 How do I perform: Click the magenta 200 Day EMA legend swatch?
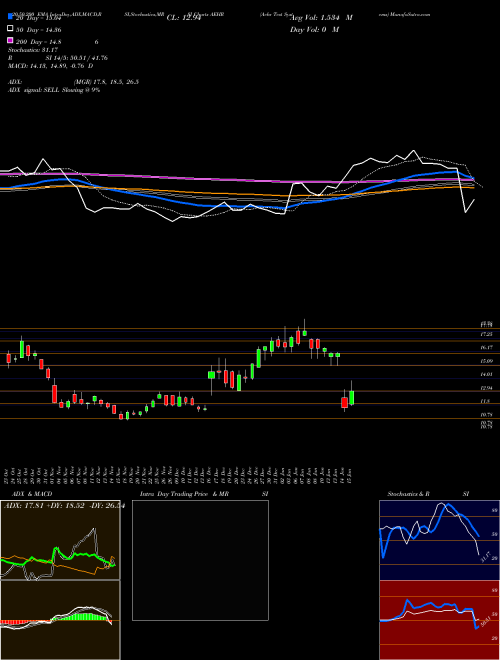coord(10,40)
